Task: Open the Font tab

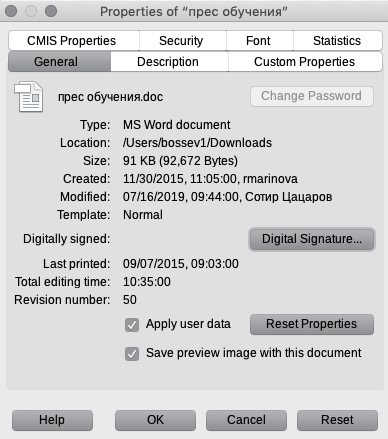Action: pyautogui.click(x=259, y=41)
